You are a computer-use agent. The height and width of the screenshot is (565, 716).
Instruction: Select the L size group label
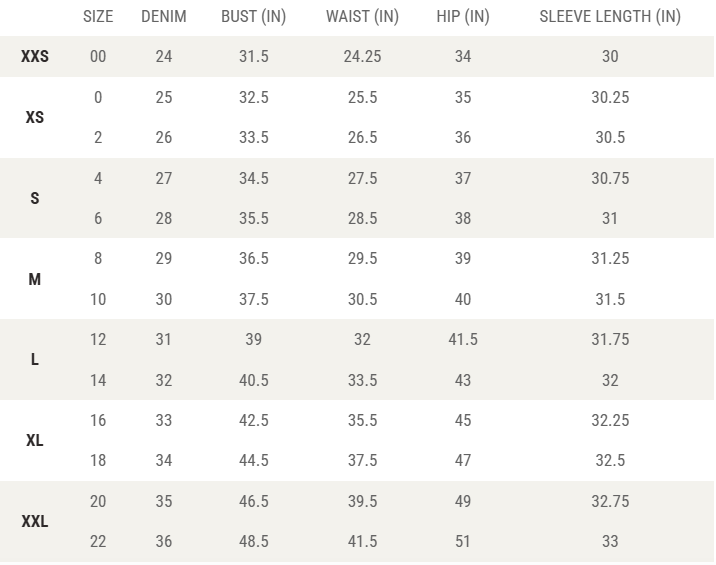click(35, 359)
